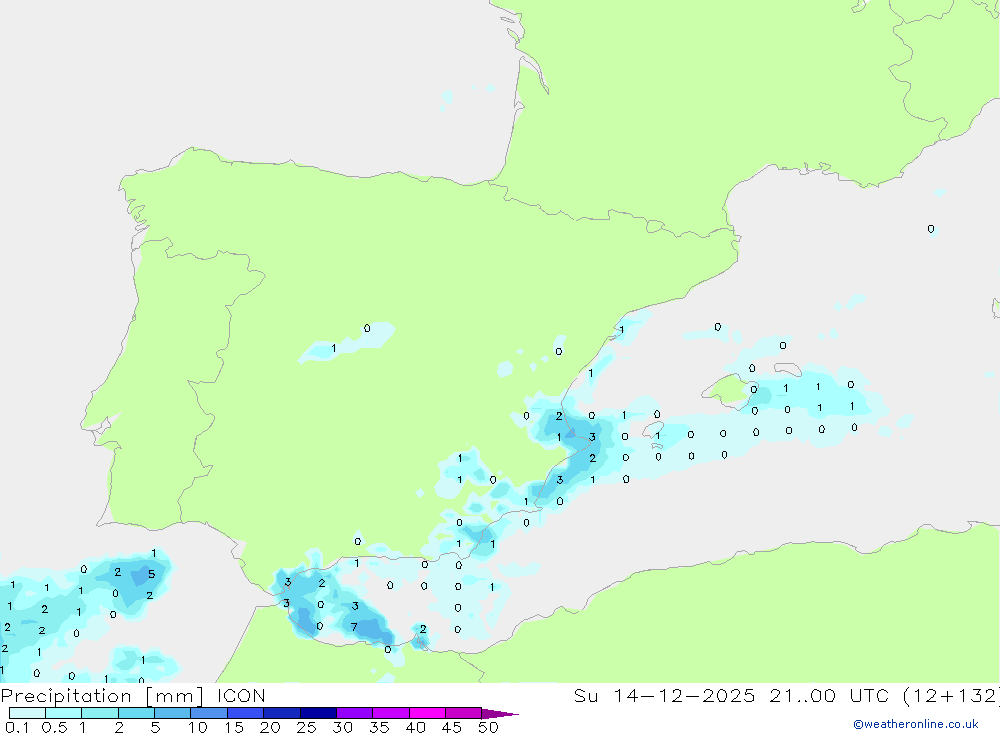Click the legend swatch between 0.5 and 1
Image resolution: width=1000 pixels, height=733 pixels.
(x=64, y=713)
